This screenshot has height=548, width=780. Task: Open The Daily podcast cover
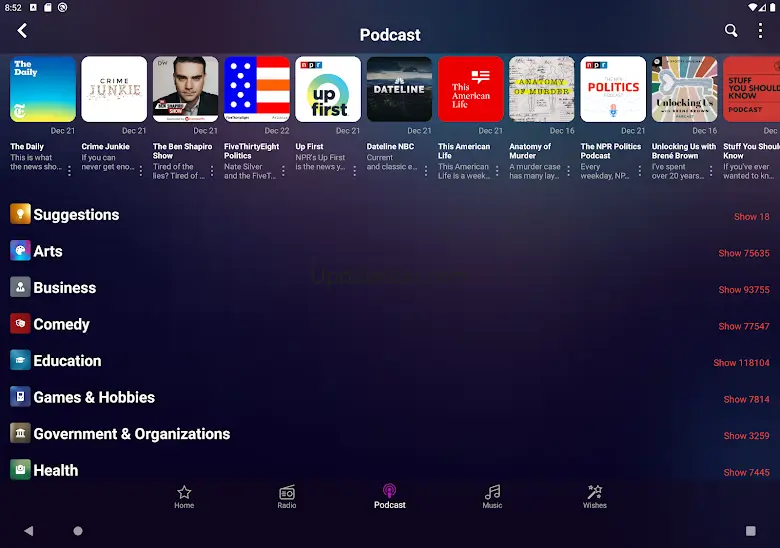(43, 89)
